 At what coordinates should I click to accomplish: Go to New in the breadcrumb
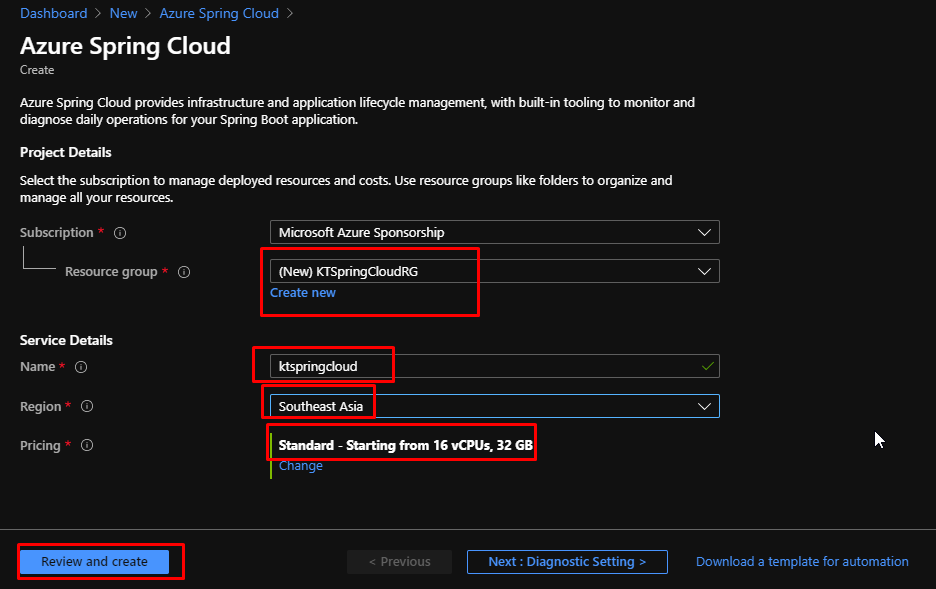pyautogui.click(x=123, y=14)
